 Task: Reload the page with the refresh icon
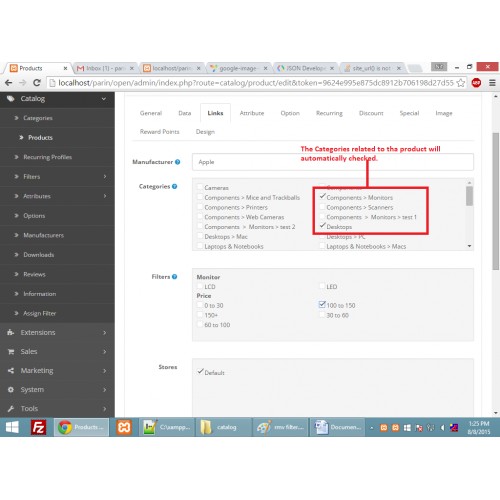click(37, 83)
